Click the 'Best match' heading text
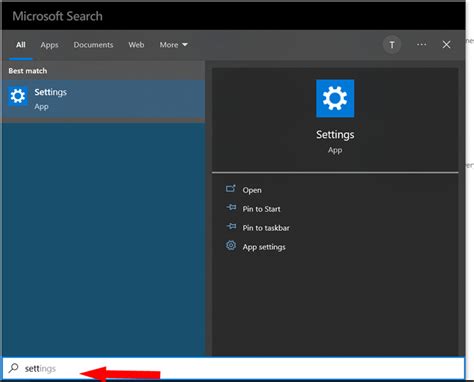Viewport: 474px width, 382px height. click(28, 71)
